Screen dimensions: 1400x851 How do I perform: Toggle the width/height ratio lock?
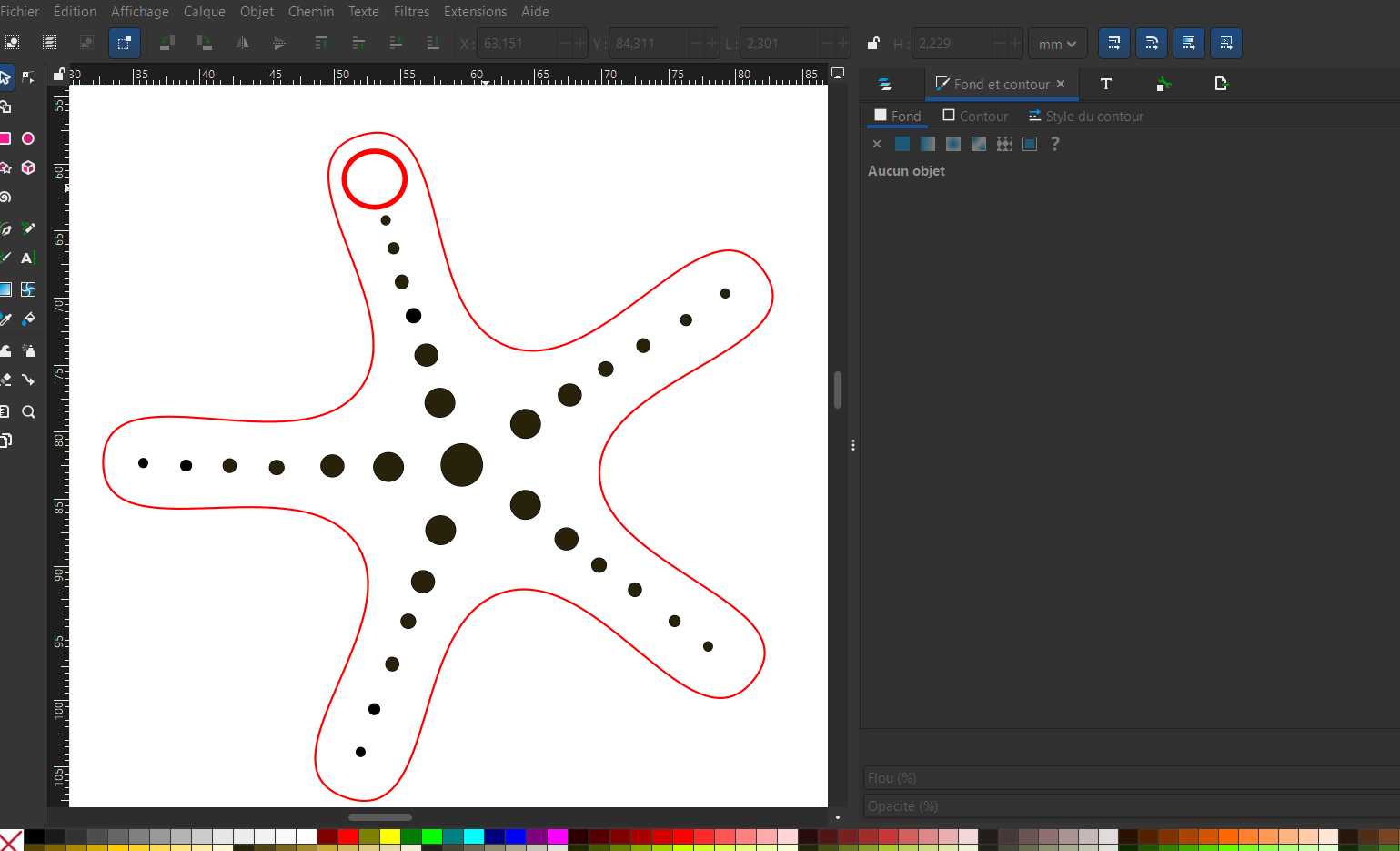tap(873, 44)
